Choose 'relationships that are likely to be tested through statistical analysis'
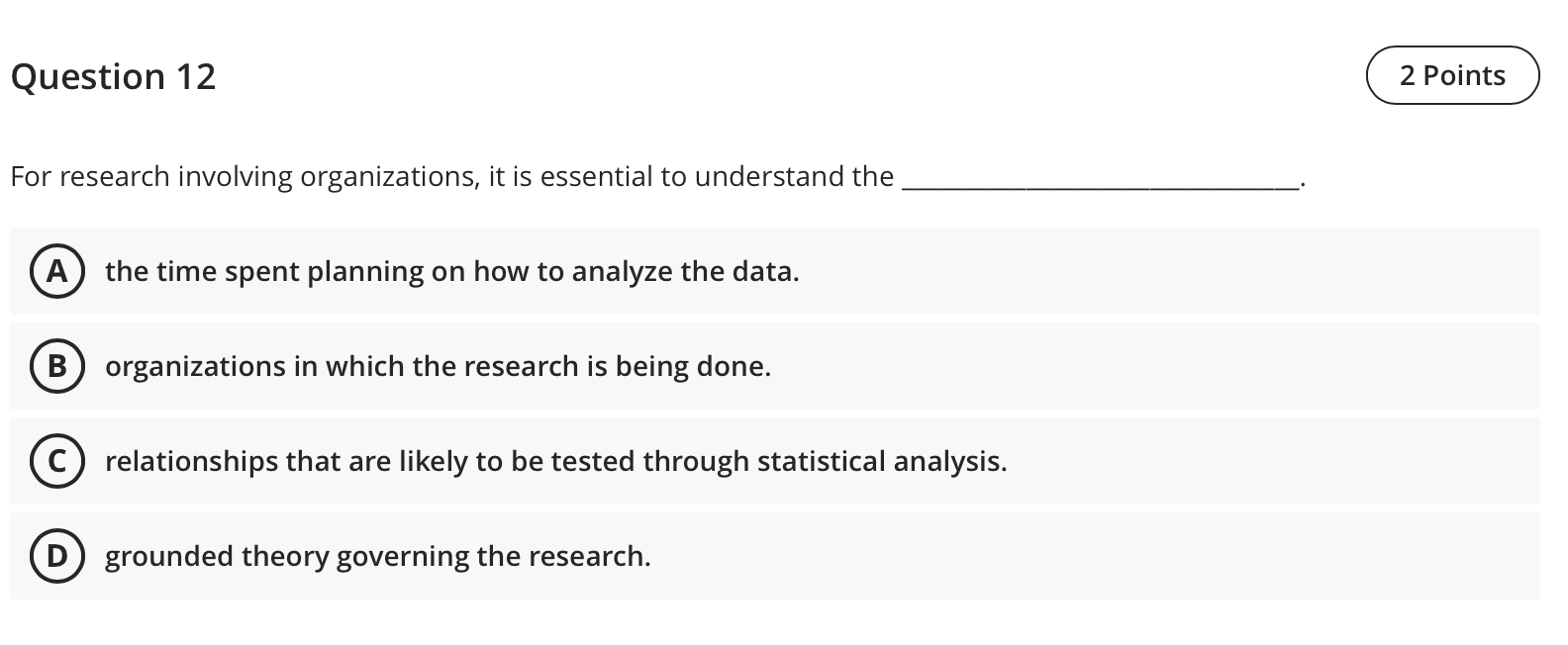The image size is (1568, 645). 556,461
